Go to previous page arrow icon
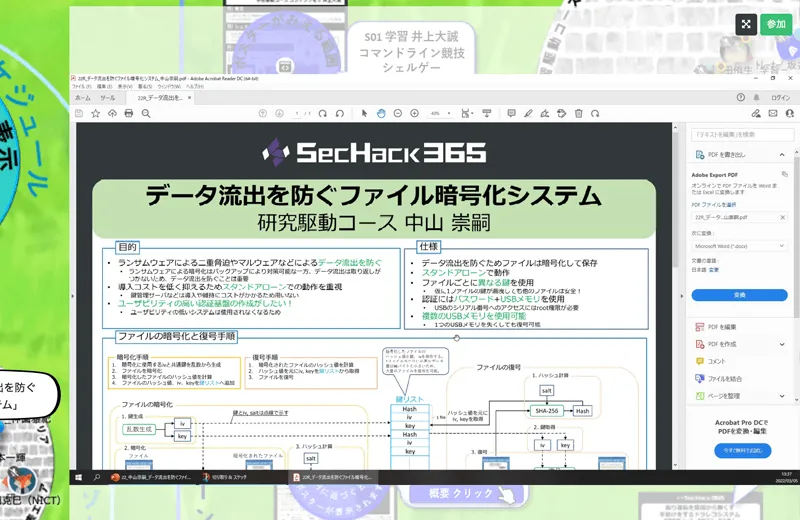The image size is (800, 520). (263, 113)
